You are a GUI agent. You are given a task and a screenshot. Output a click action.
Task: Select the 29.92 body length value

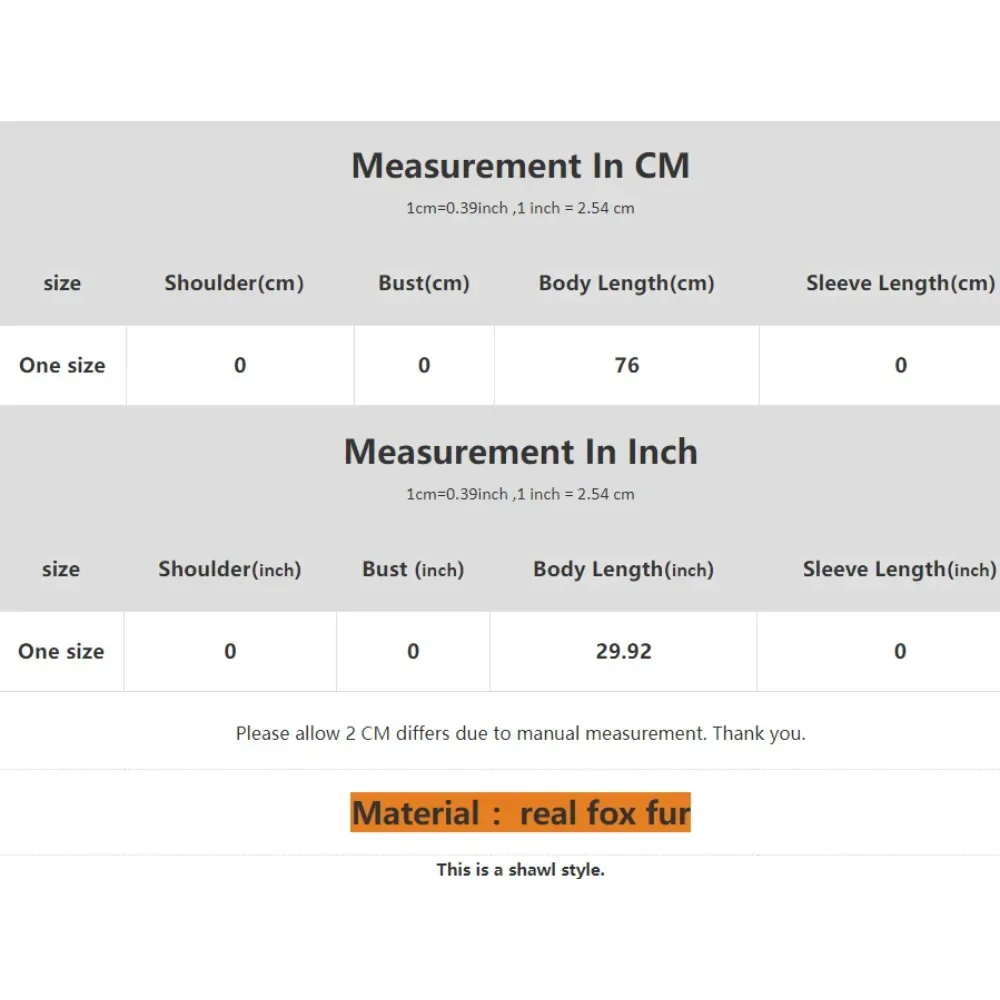[x=624, y=651]
